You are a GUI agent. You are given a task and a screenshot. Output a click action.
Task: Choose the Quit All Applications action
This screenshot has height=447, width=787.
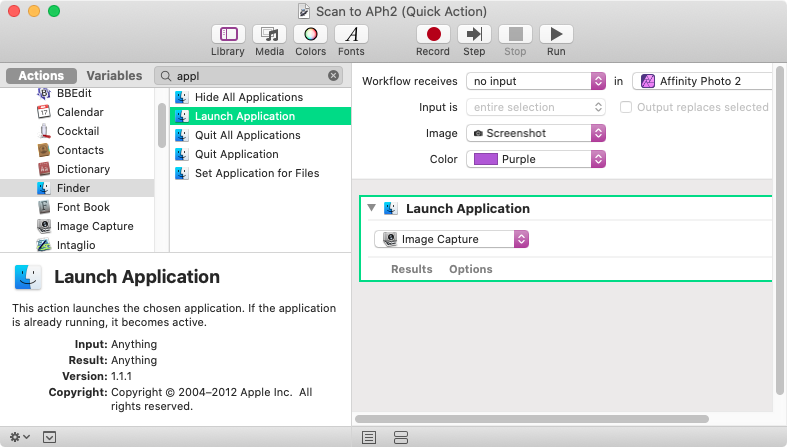260,135
